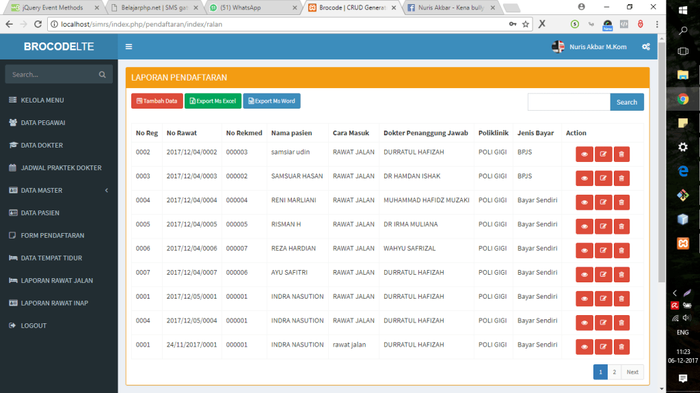Click the page vertical scrollbar

click(x=661, y=163)
